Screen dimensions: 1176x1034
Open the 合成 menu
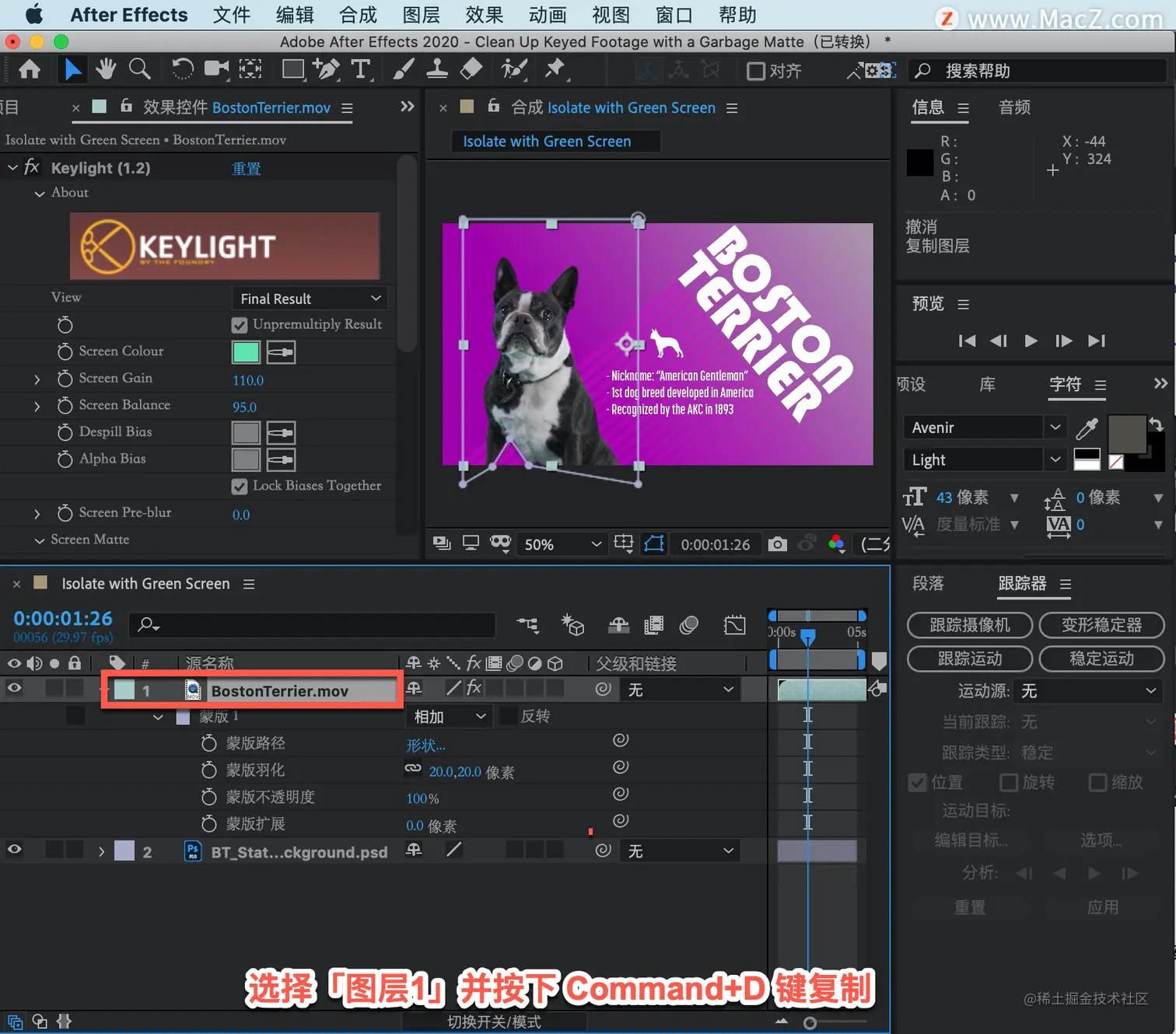coord(358,15)
